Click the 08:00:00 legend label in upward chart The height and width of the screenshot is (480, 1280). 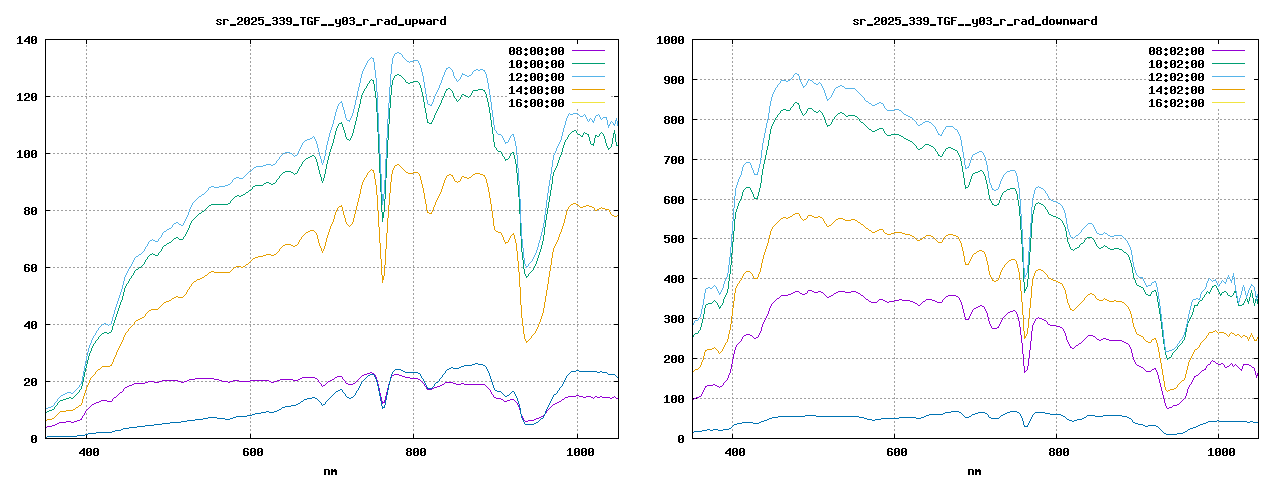pos(536,51)
